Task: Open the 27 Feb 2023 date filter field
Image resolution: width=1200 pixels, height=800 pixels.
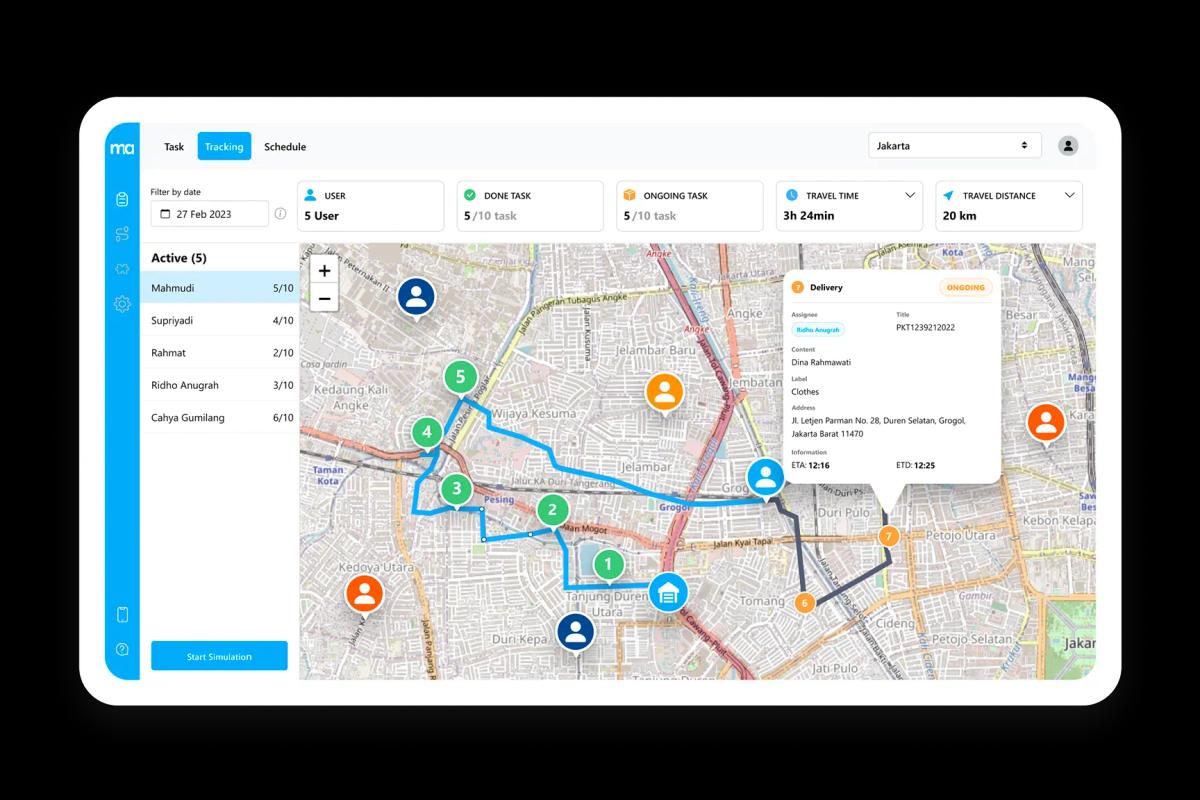Action: (x=209, y=213)
